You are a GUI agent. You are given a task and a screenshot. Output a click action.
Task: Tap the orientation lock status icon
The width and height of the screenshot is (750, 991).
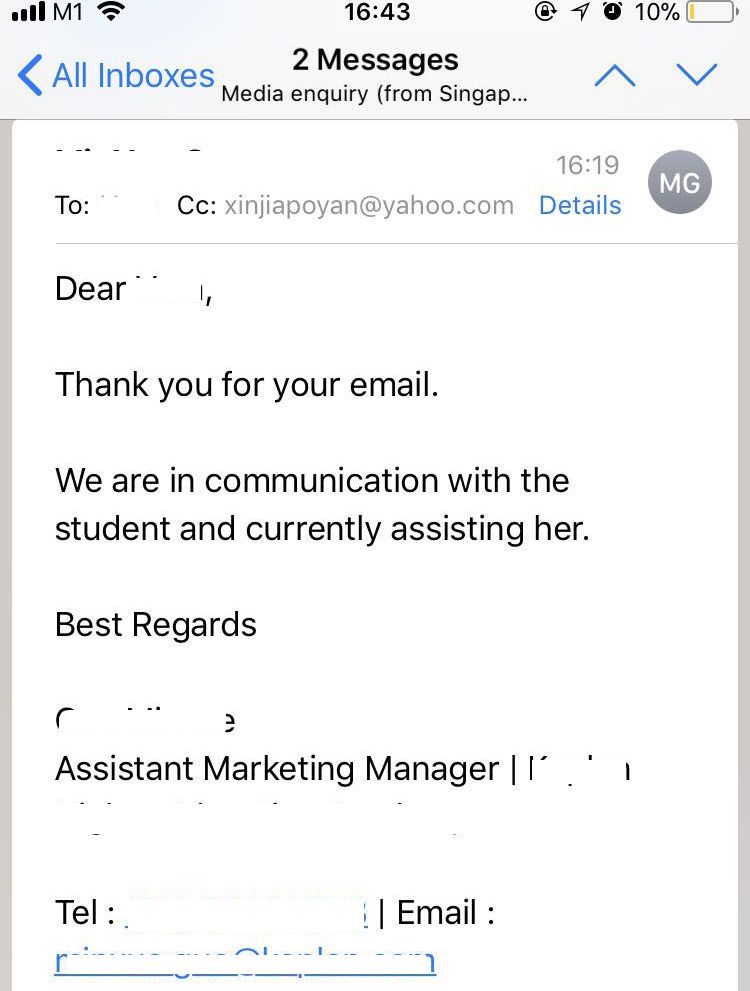(546, 13)
